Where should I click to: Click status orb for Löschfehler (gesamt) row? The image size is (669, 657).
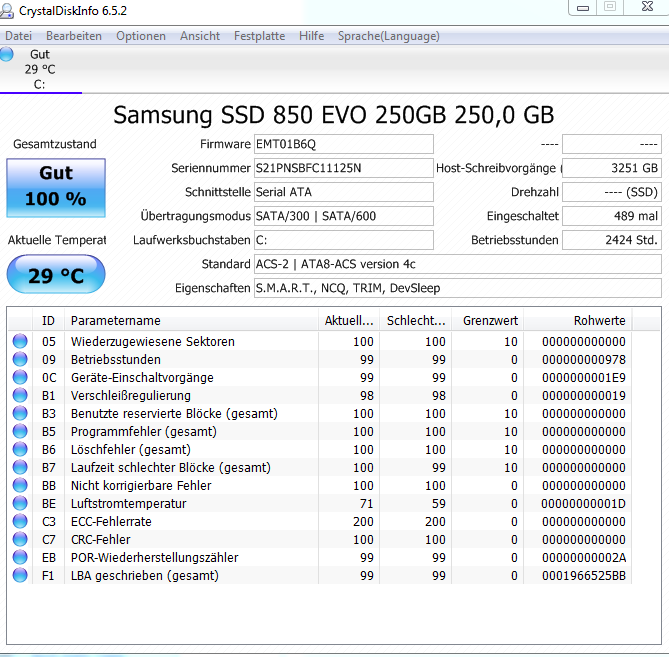tap(20, 449)
